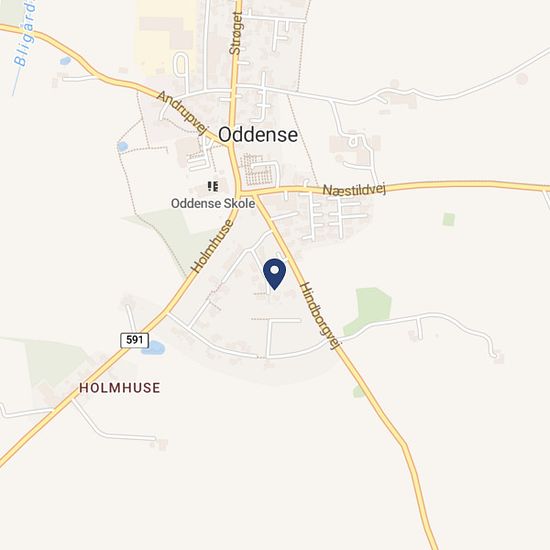550x550 pixels.
Task: Click the small green square south of Næstildvej
Action: click(x=449, y=219)
